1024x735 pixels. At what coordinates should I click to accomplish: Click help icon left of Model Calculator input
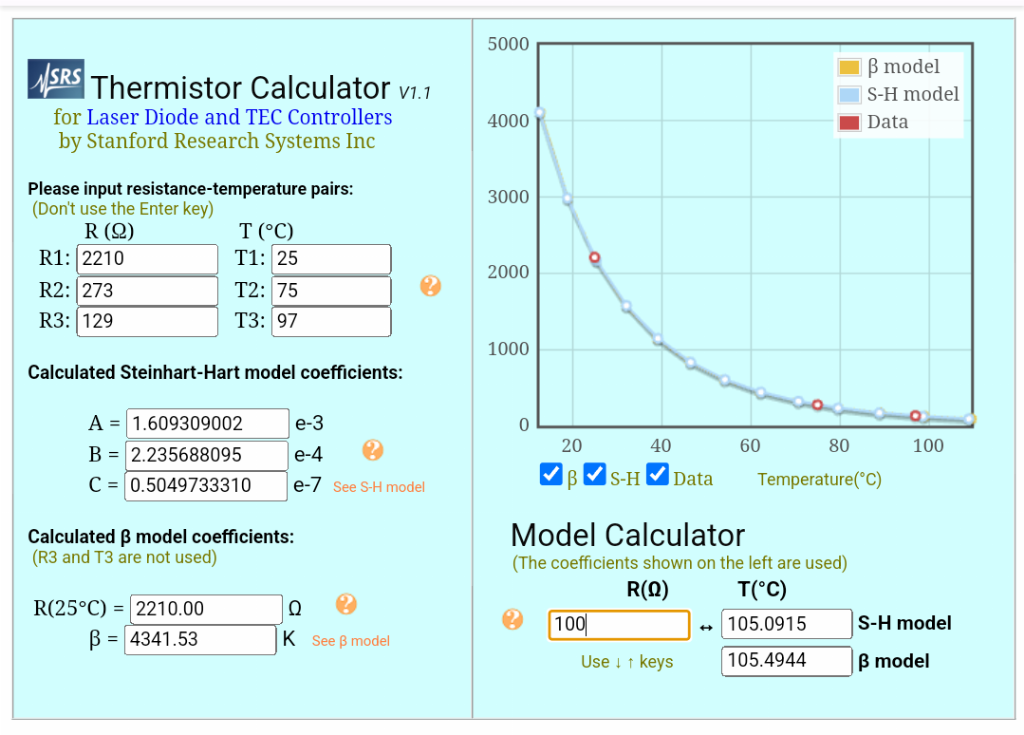point(512,620)
